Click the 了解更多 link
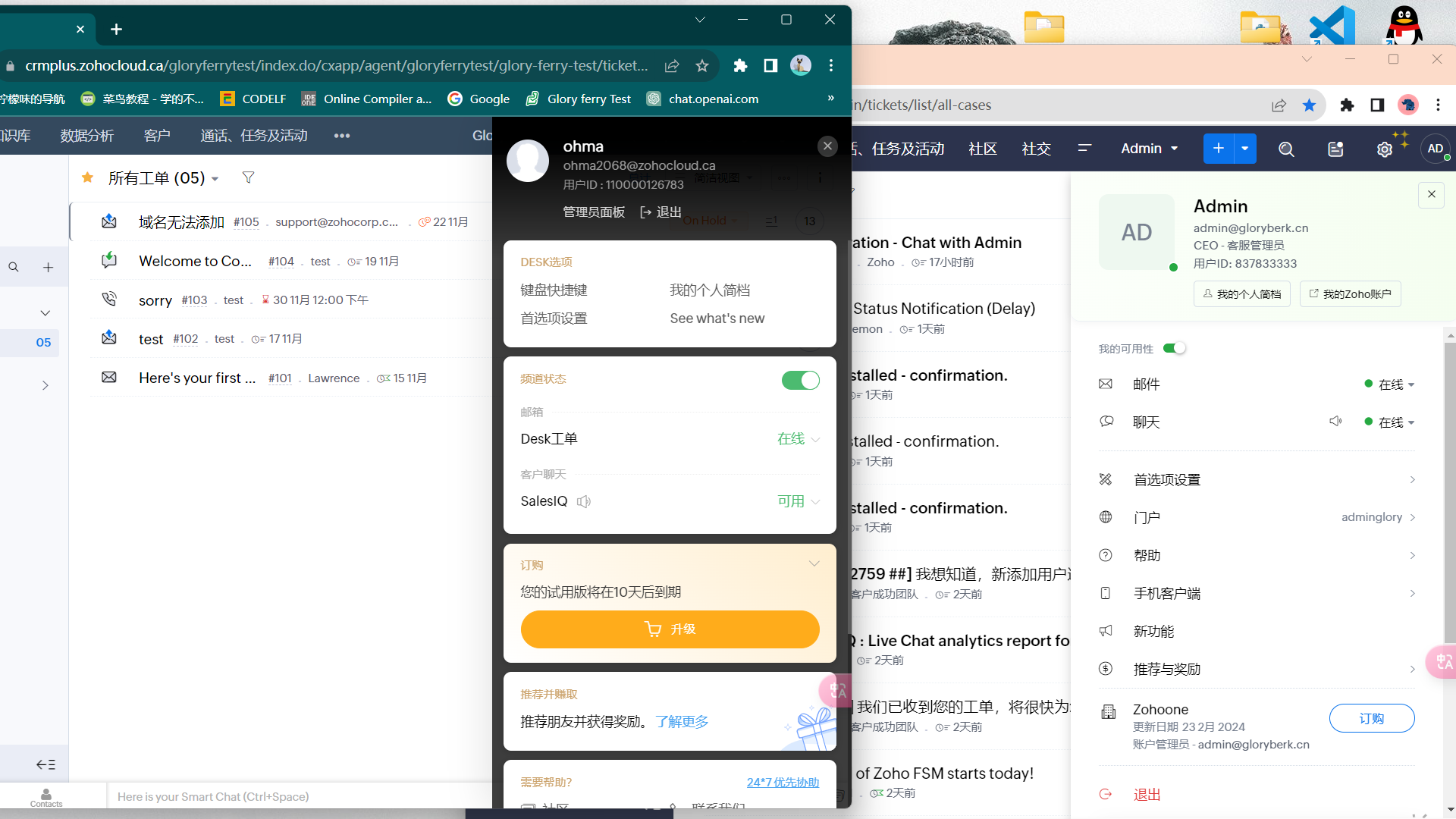 (682, 721)
